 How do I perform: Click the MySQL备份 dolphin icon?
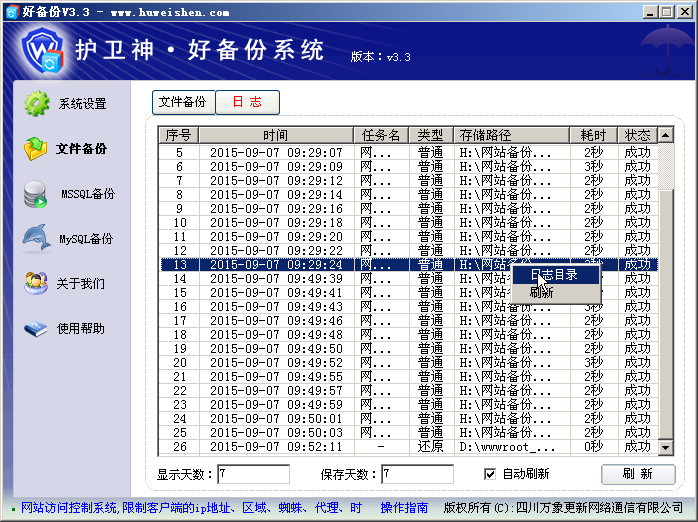tap(37, 238)
